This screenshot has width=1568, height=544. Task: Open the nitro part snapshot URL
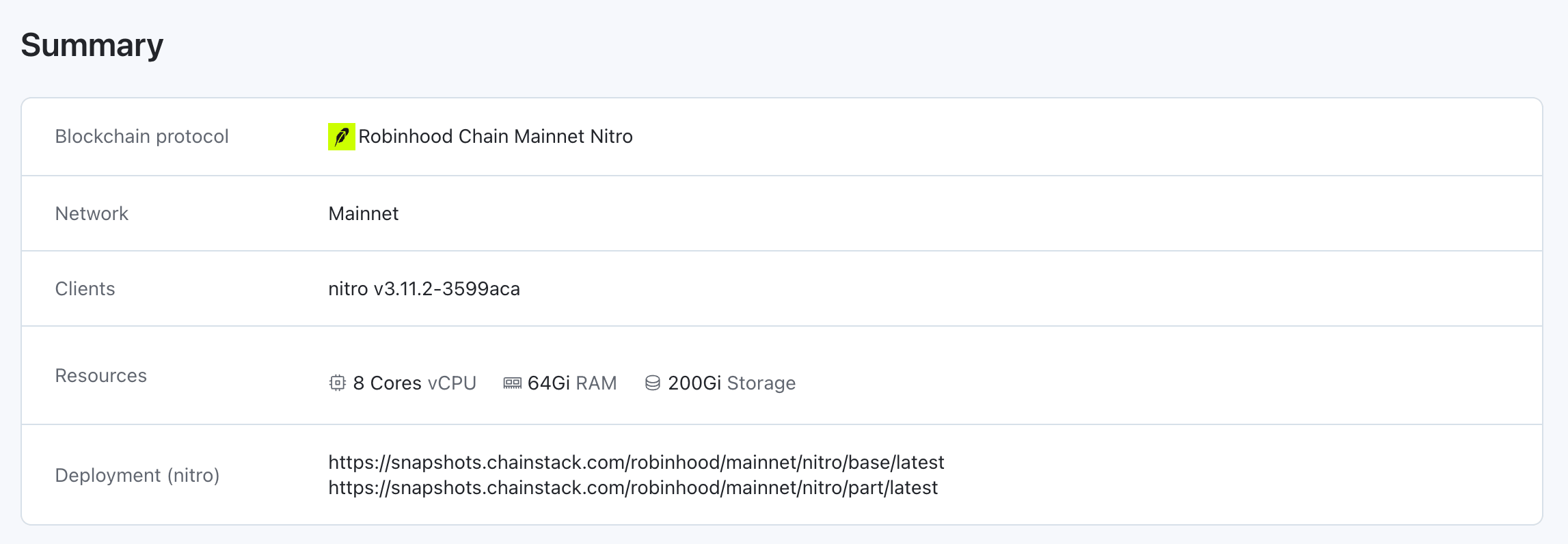pyautogui.click(x=633, y=488)
